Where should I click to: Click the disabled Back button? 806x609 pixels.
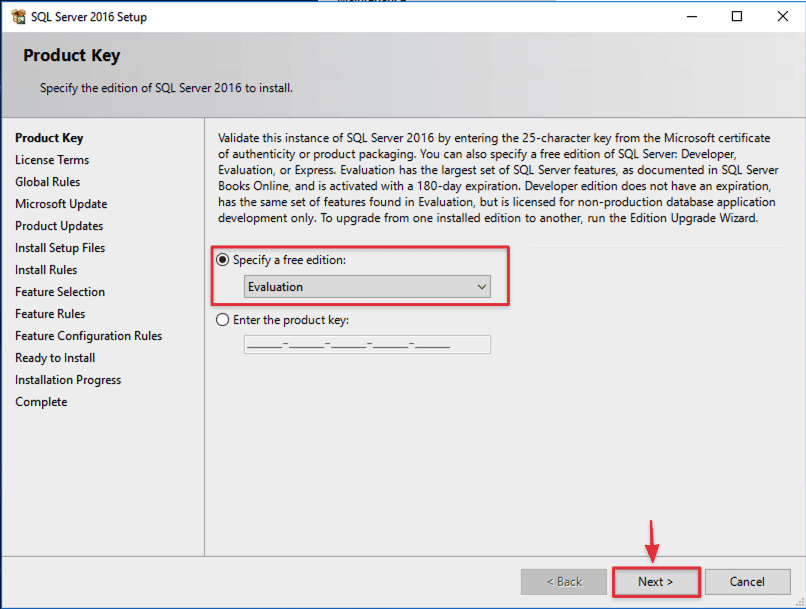point(563,581)
